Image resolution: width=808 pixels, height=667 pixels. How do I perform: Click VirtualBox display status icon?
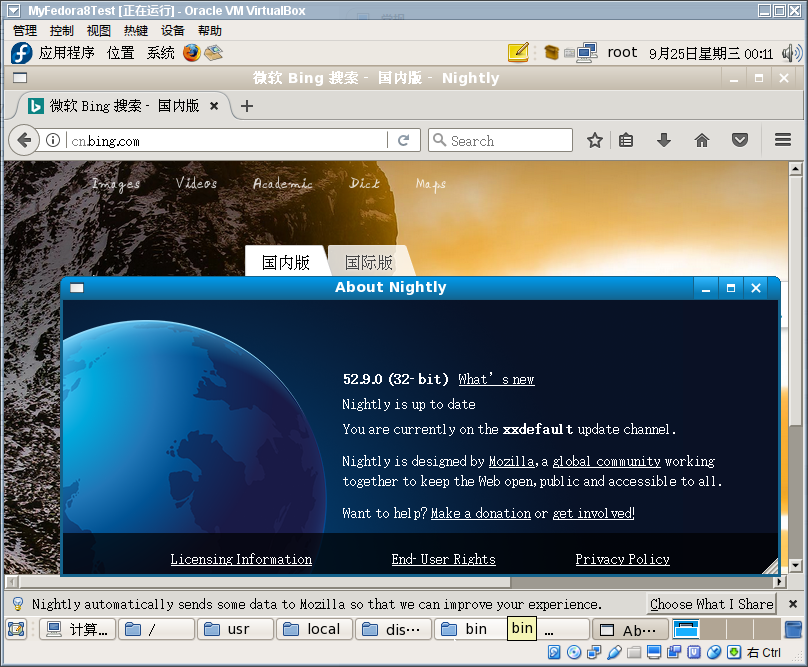[654, 653]
